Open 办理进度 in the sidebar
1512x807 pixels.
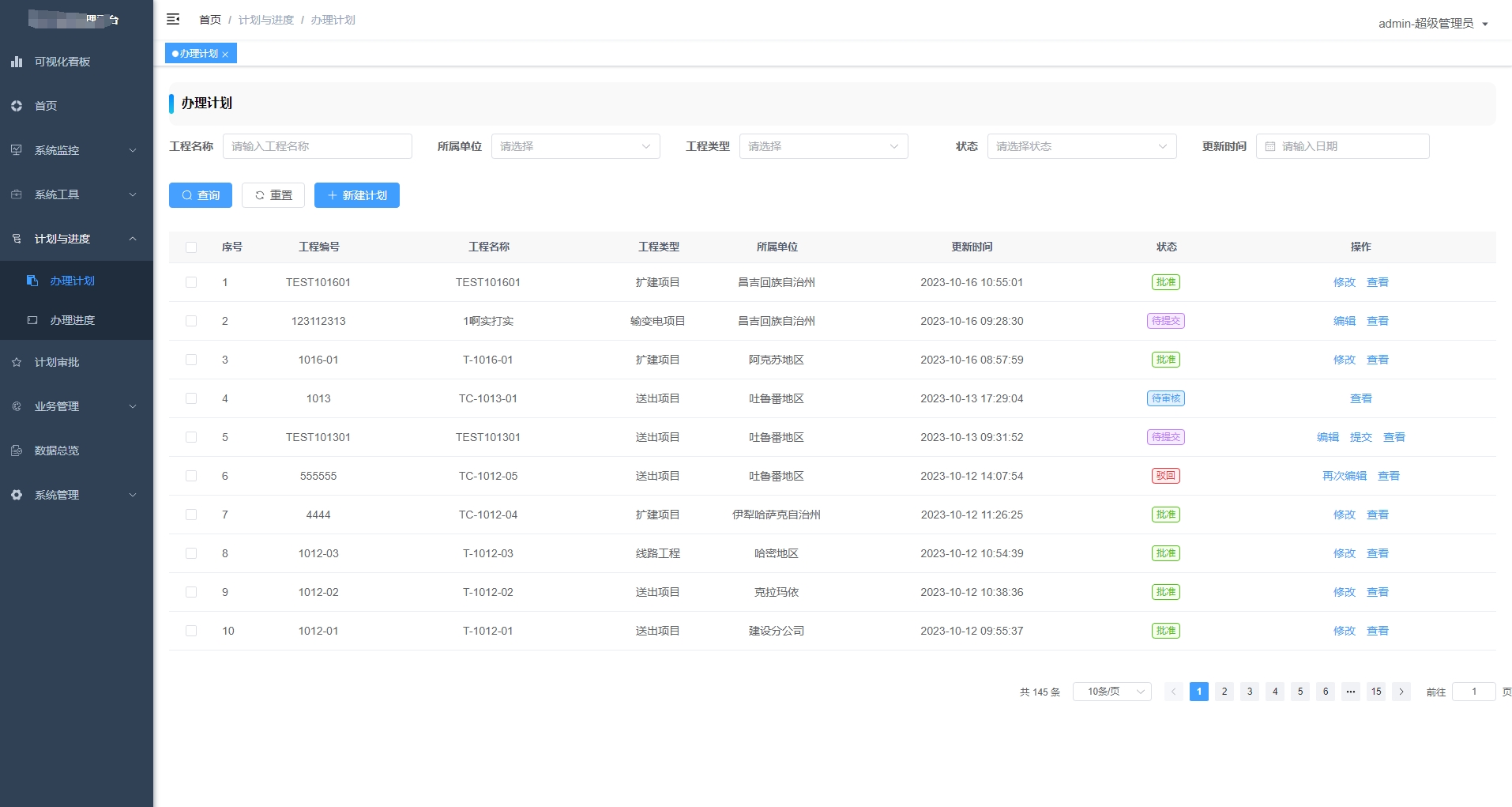(x=77, y=320)
